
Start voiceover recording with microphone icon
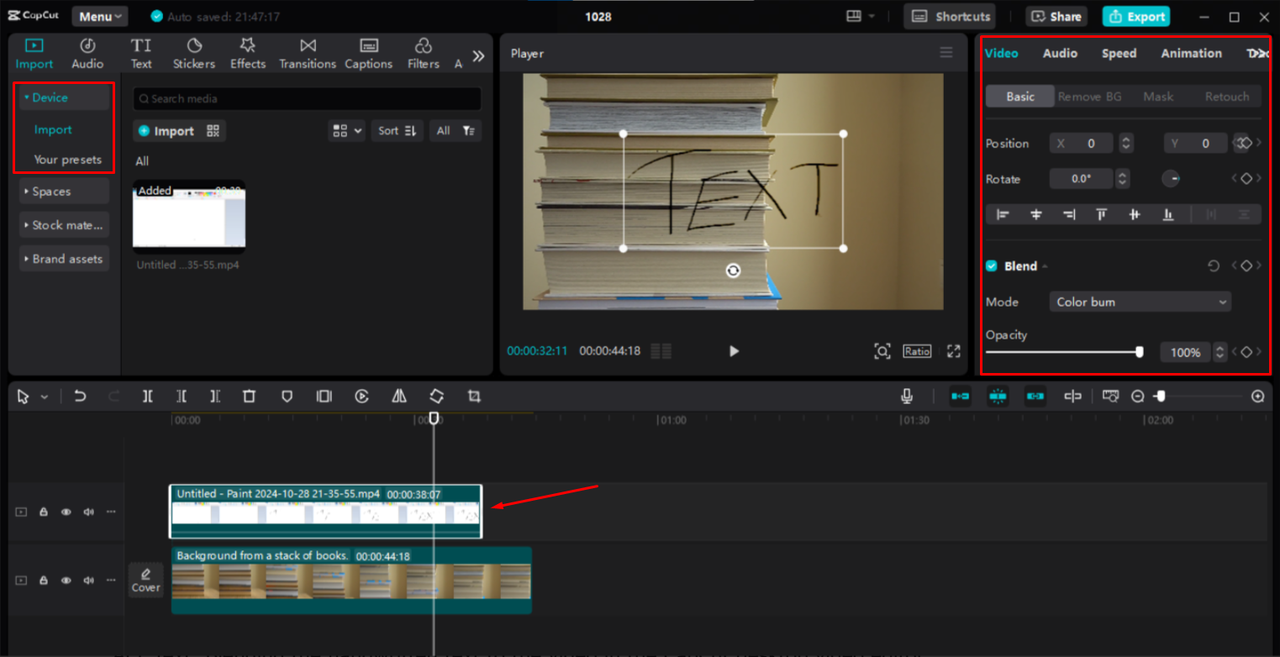coord(907,396)
